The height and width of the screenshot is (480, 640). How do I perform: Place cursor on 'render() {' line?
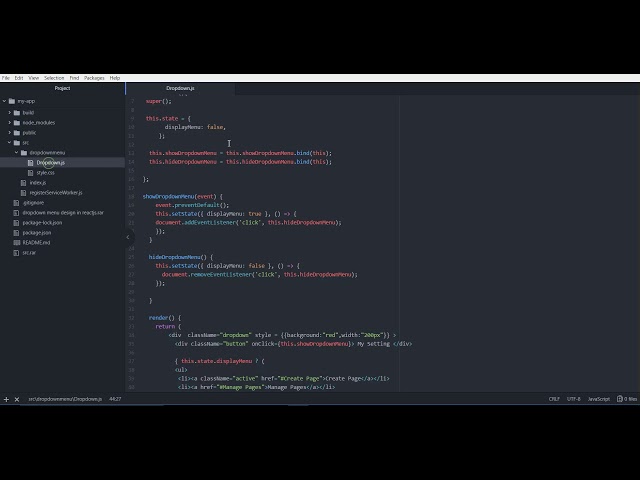coord(165,318)
